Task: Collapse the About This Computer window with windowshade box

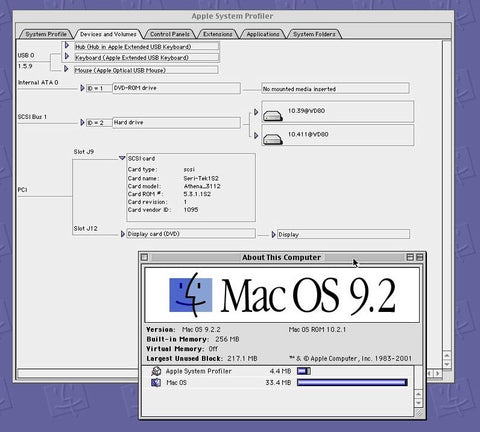Action: (419, 257)
